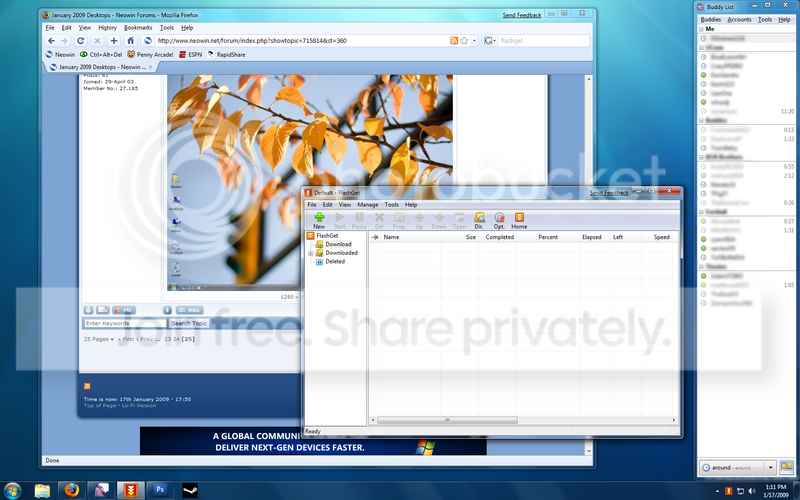Click the FlashGet horizontal scrollbar thumb
800x500 pixels.
447,420
